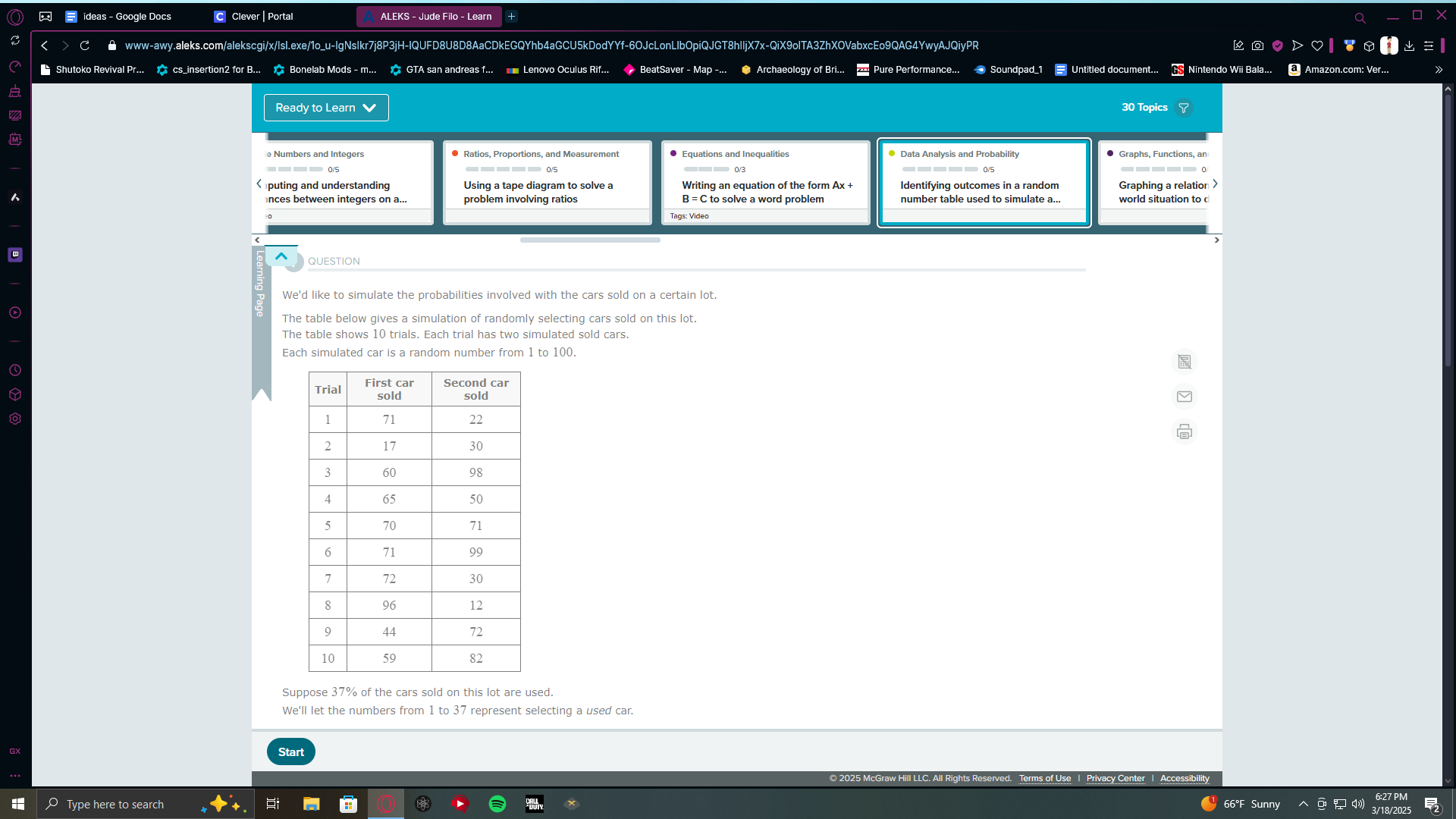Open history clock icon in sidebar
This screenshot has height=819, width=1456.
click(x=15, y=370)
